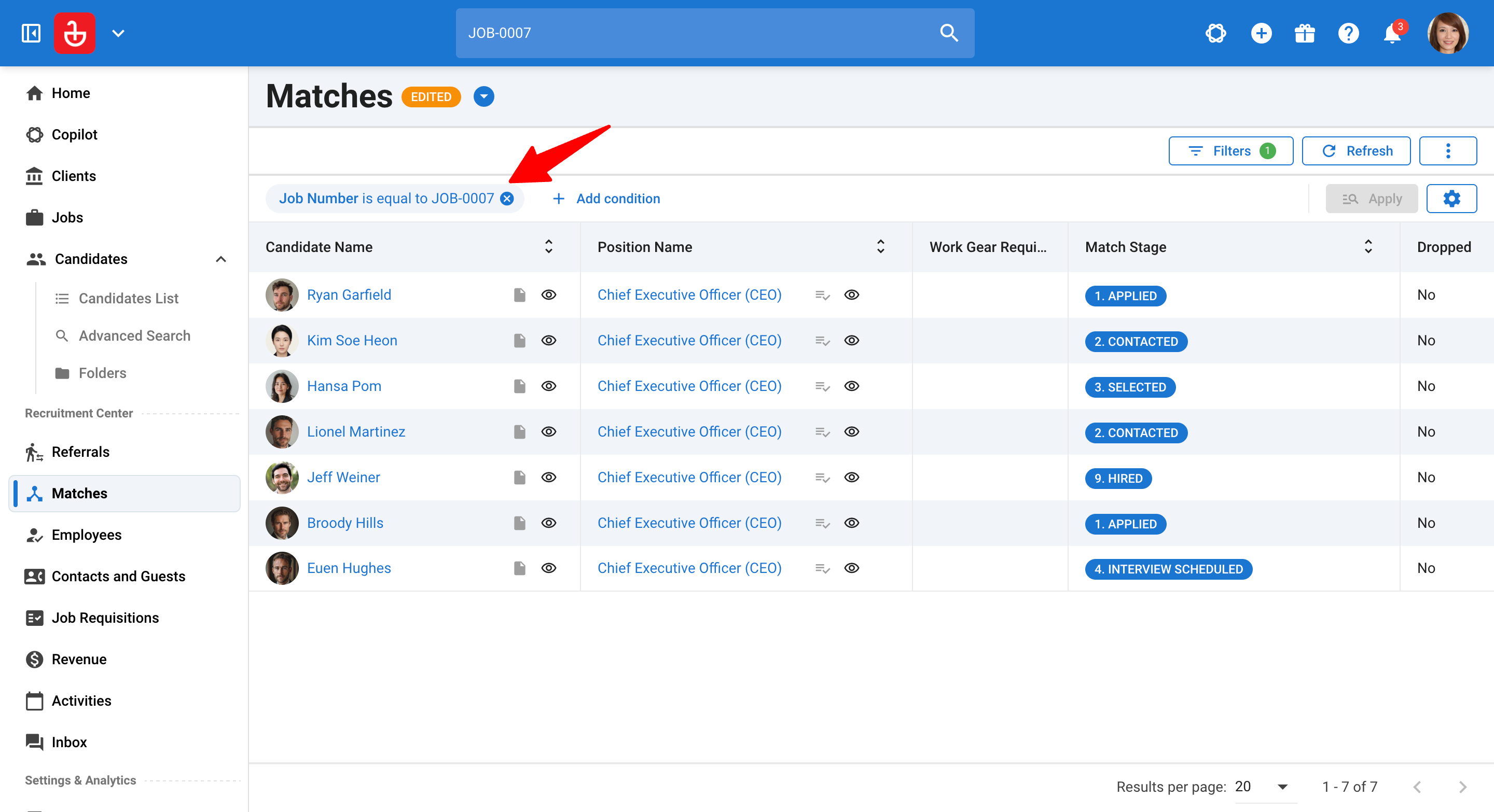Click checklist icon beside Hansa Pom's position

(x=822, y=387)
